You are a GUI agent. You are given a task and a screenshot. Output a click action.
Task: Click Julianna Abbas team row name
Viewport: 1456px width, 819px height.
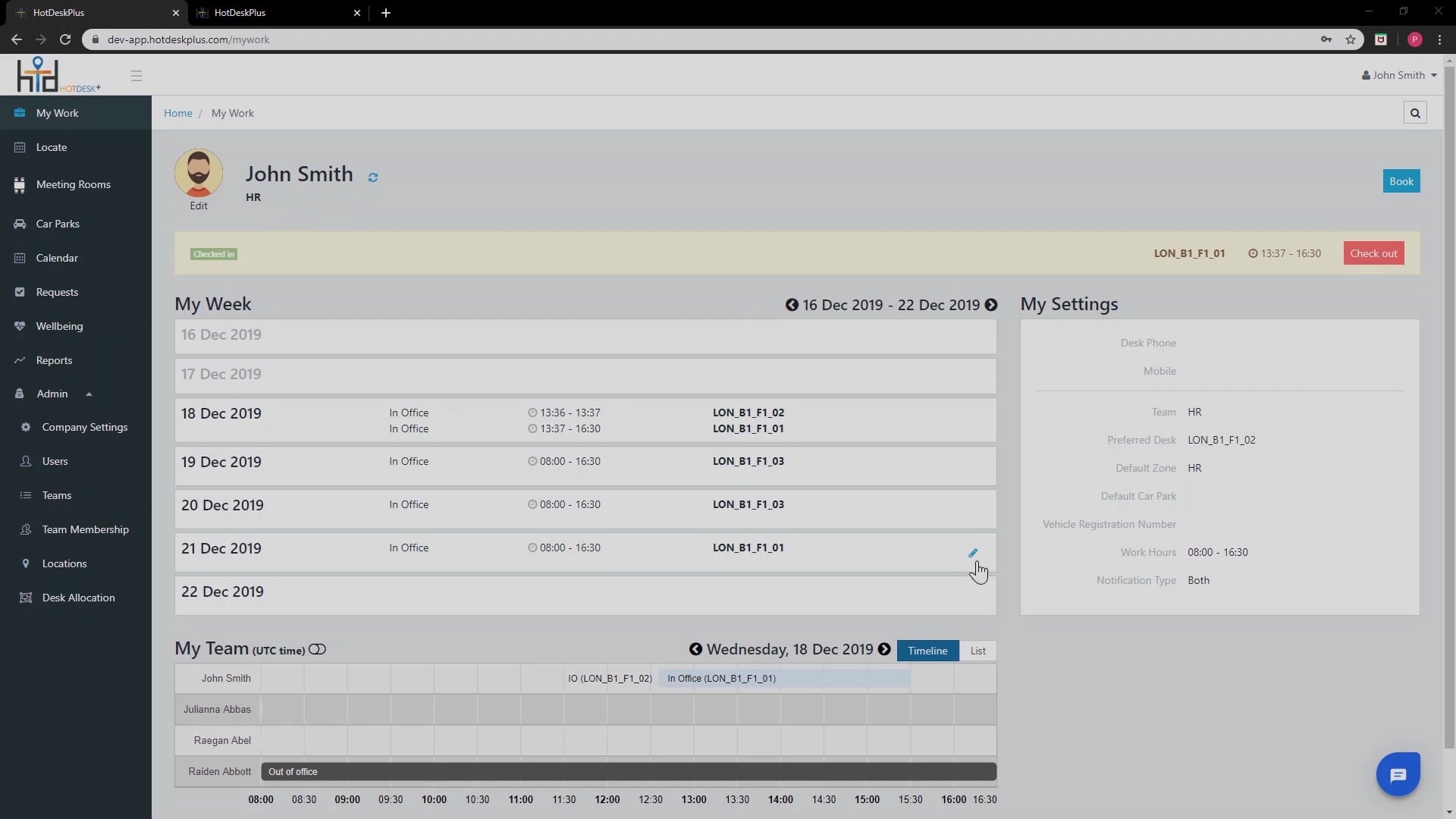click(x=217, y=710)
